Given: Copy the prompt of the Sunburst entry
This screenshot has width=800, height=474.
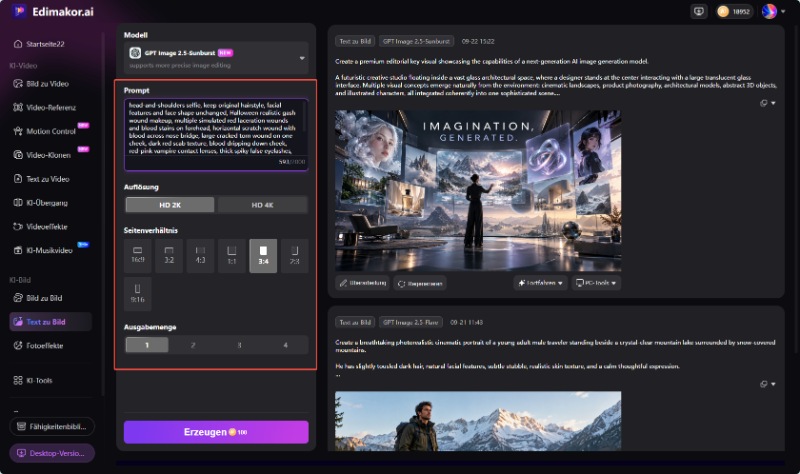Looking at the screenshot, I should pos(763,103).
